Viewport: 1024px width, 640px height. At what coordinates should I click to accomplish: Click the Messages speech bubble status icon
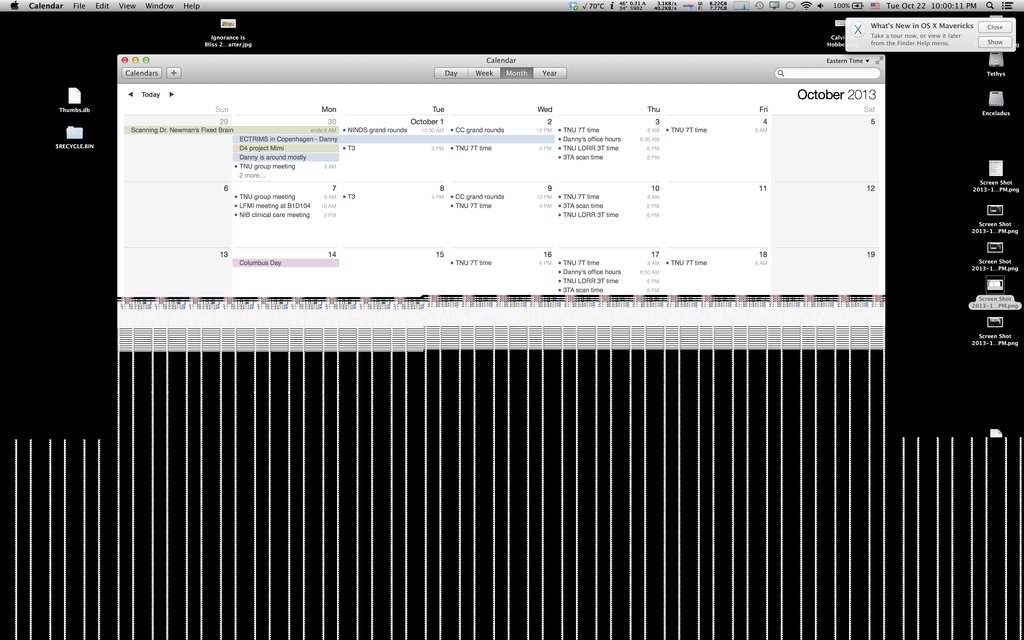tap(790, 6)
